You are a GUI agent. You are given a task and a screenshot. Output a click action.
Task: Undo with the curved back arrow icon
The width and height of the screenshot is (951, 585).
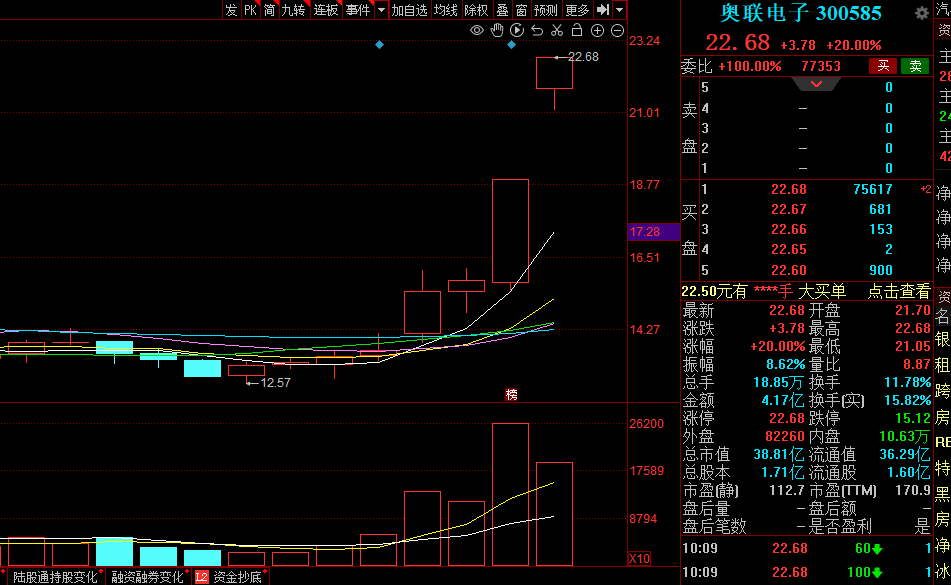click(537, 30)
